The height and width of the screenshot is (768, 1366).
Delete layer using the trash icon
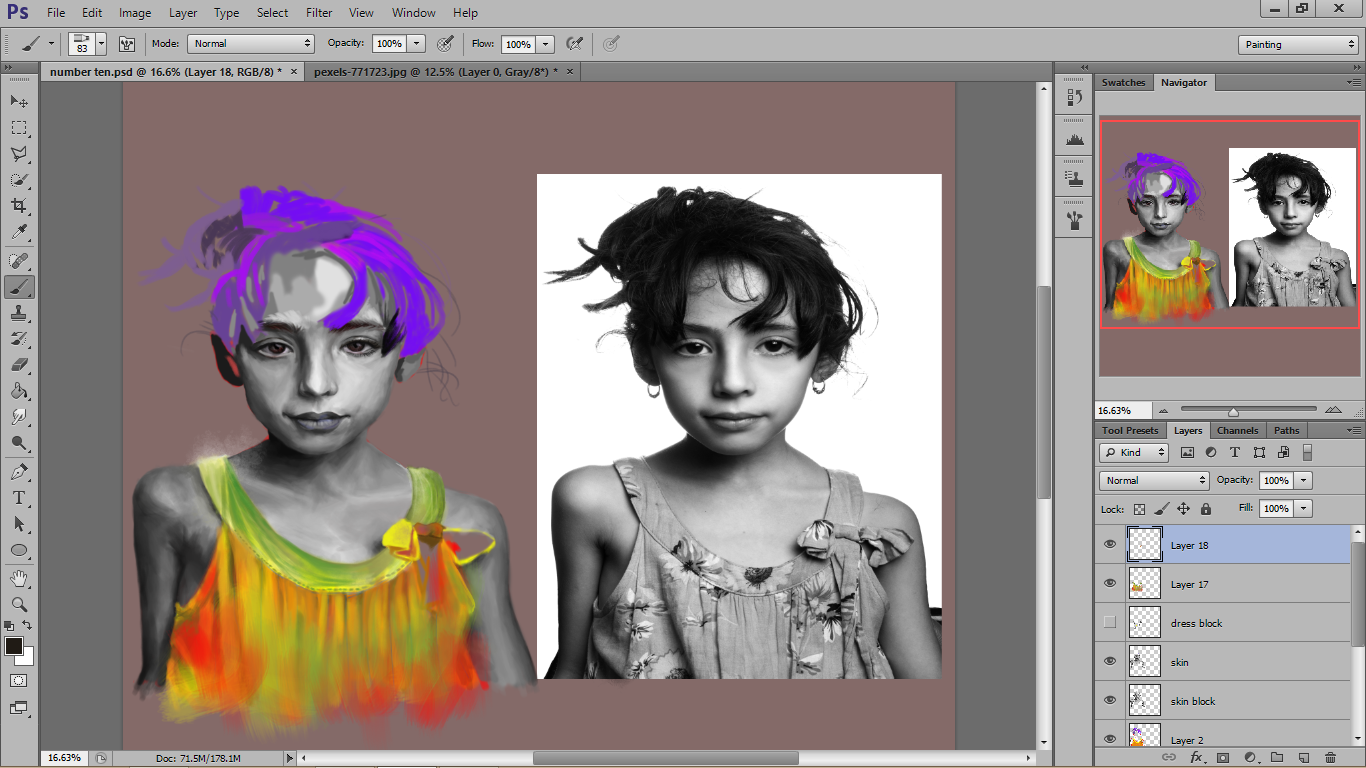point(1330,758)
